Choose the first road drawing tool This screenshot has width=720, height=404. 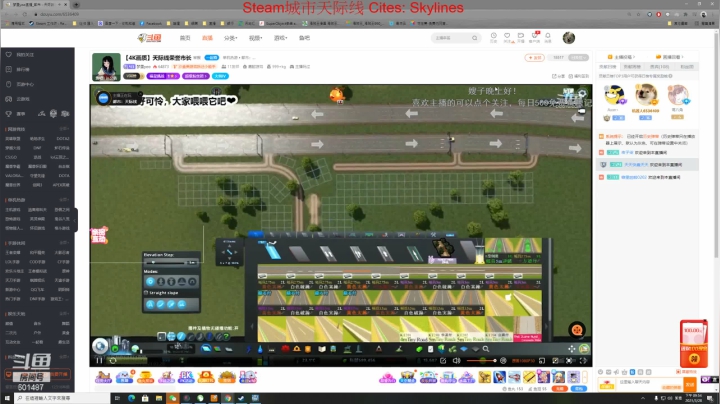tap(150, 304)
